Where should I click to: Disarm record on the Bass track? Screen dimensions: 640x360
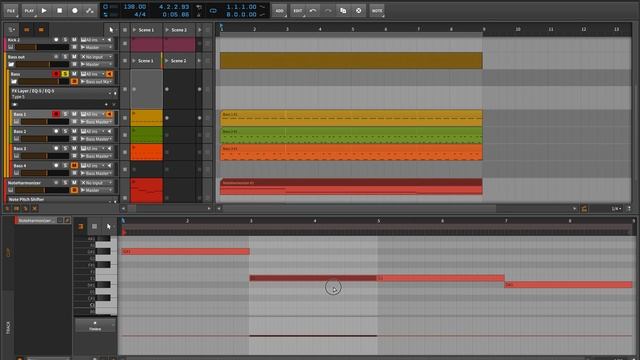click(56, 74)
